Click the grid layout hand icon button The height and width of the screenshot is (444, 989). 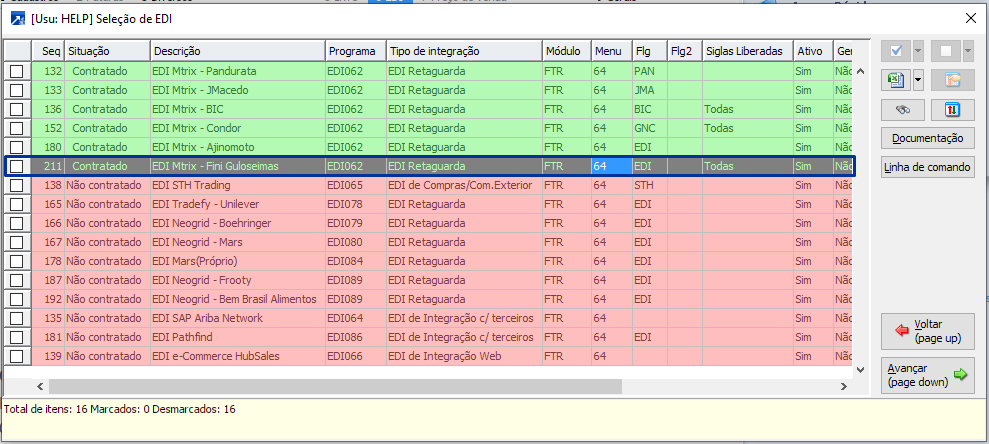[x=952, y=80]
